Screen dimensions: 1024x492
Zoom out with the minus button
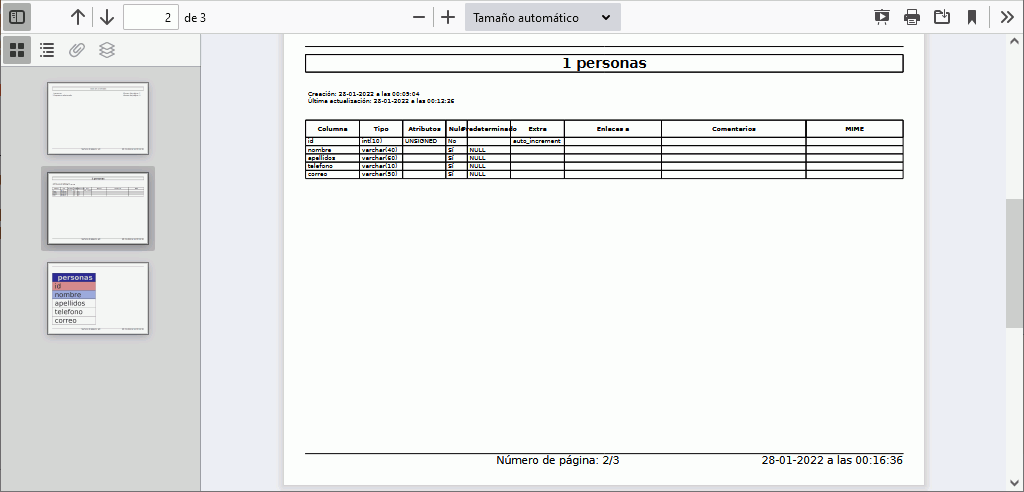click(419, 18)
